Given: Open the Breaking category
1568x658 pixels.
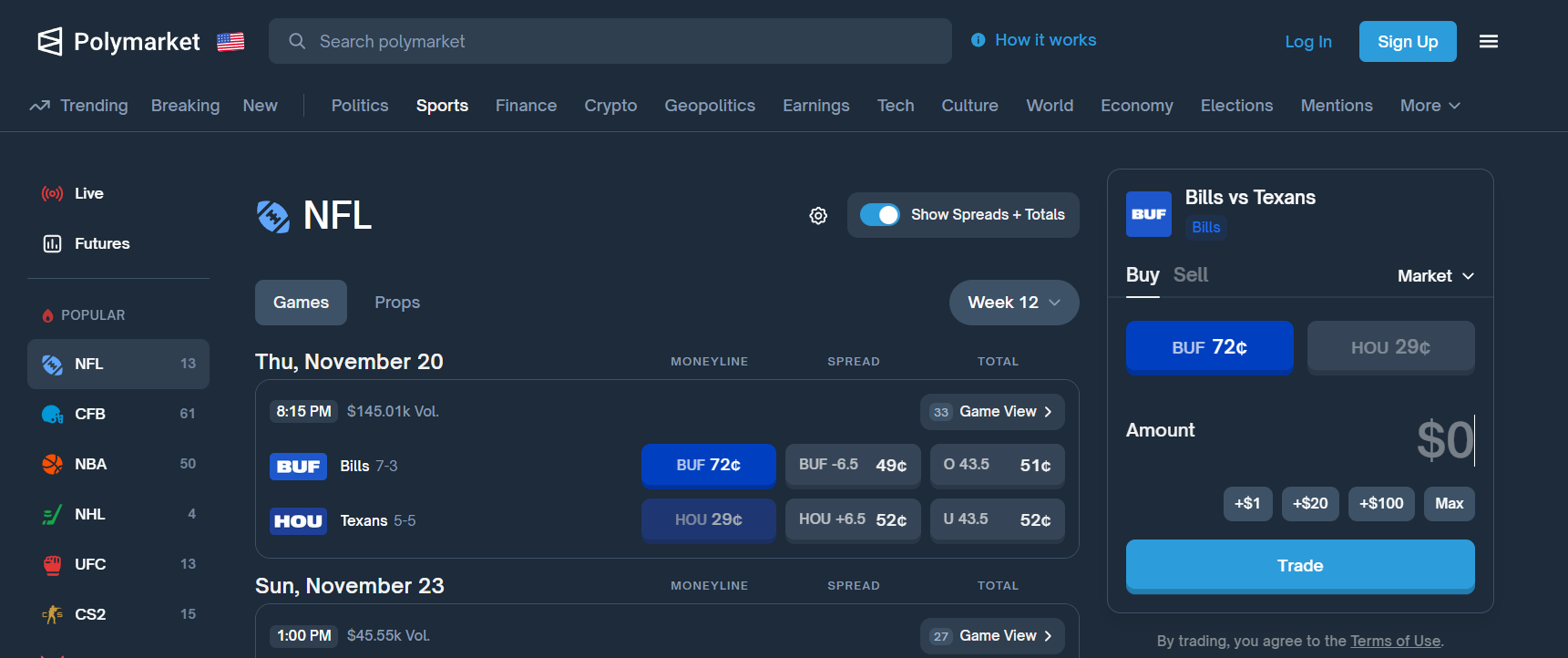Looking at the screenshot, I should (185, 106).
